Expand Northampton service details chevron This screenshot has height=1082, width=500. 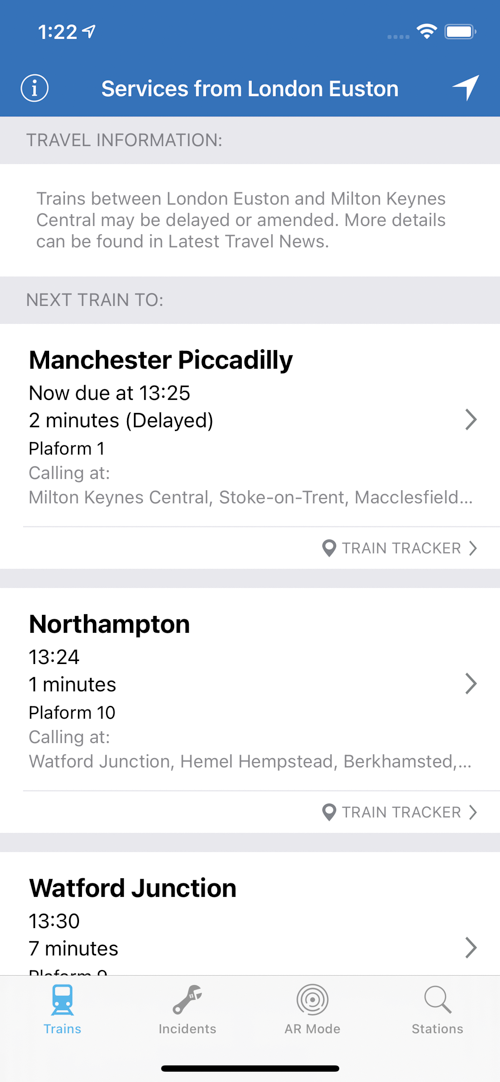[x=471, y=683]
